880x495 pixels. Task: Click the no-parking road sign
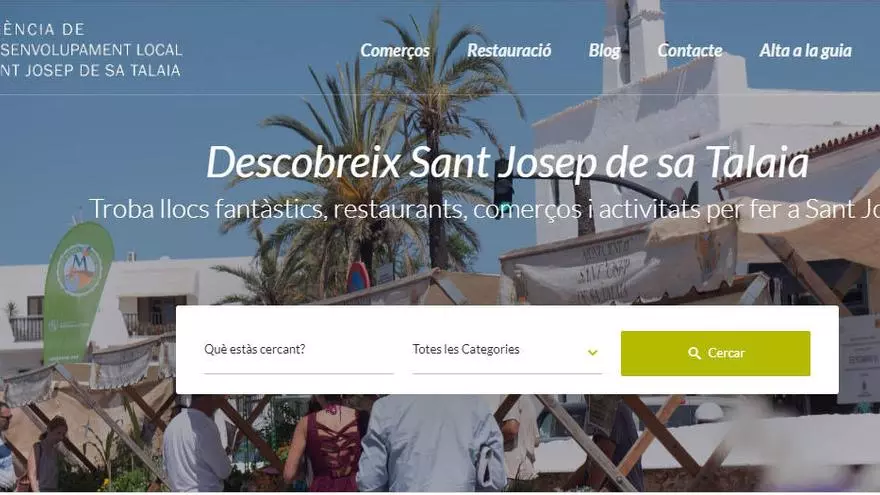(x=358, y=278)
